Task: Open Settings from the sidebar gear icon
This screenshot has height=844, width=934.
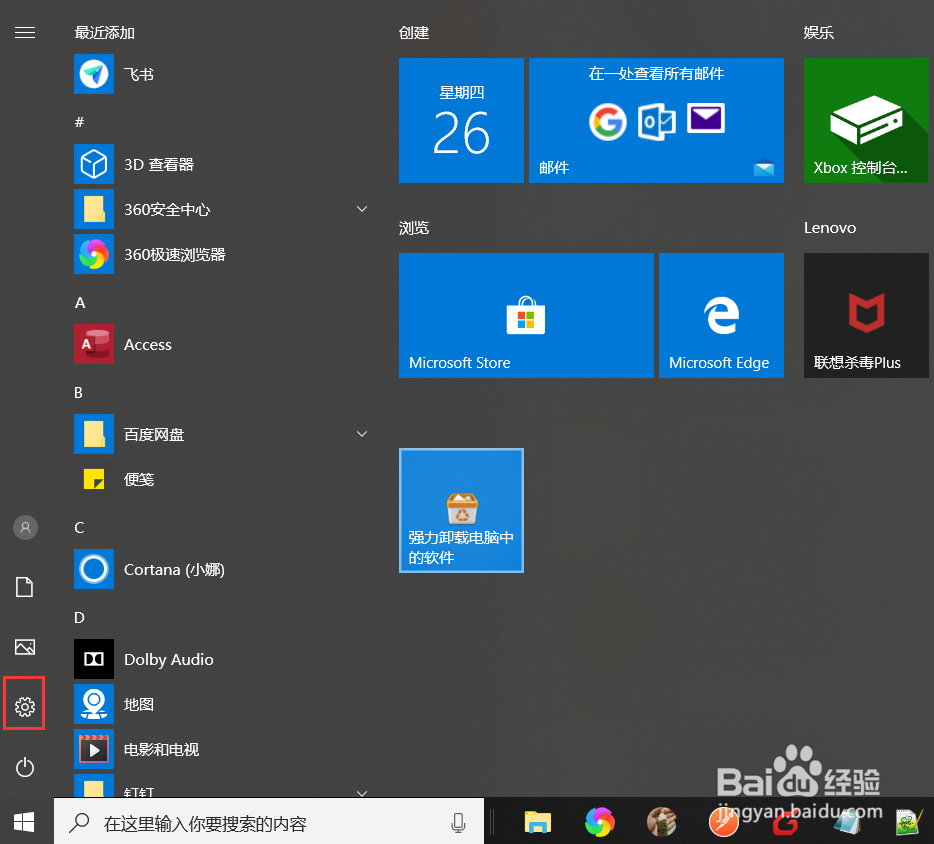Action: point(24,703)
